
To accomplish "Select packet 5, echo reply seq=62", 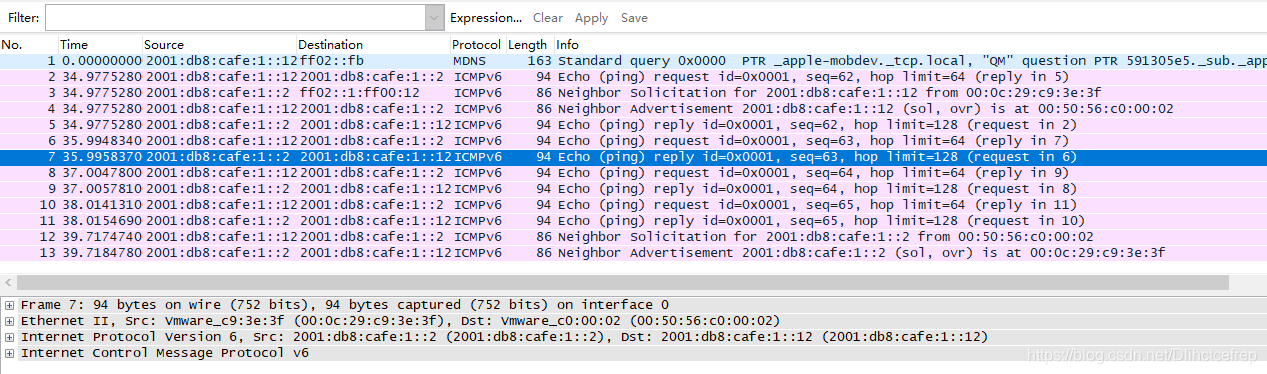I will coord(633,125).
